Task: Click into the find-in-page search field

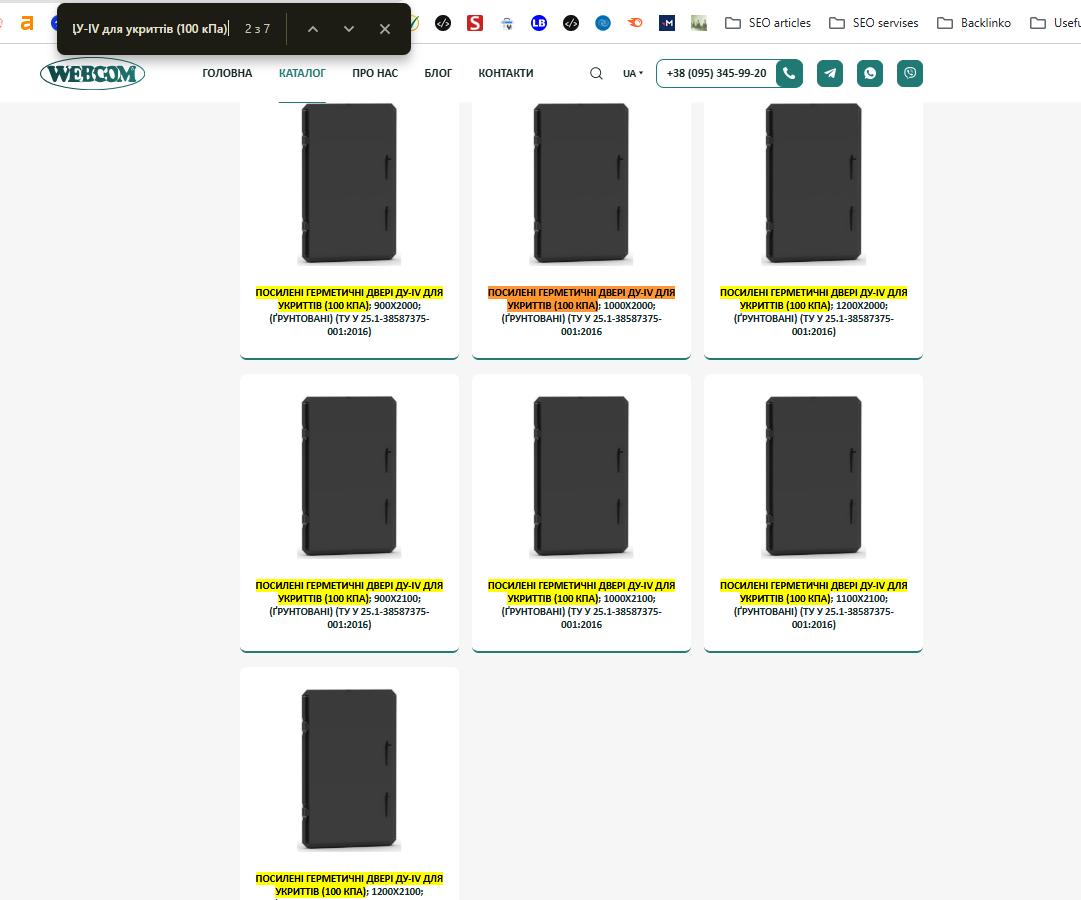Action: tap(150, 29)
